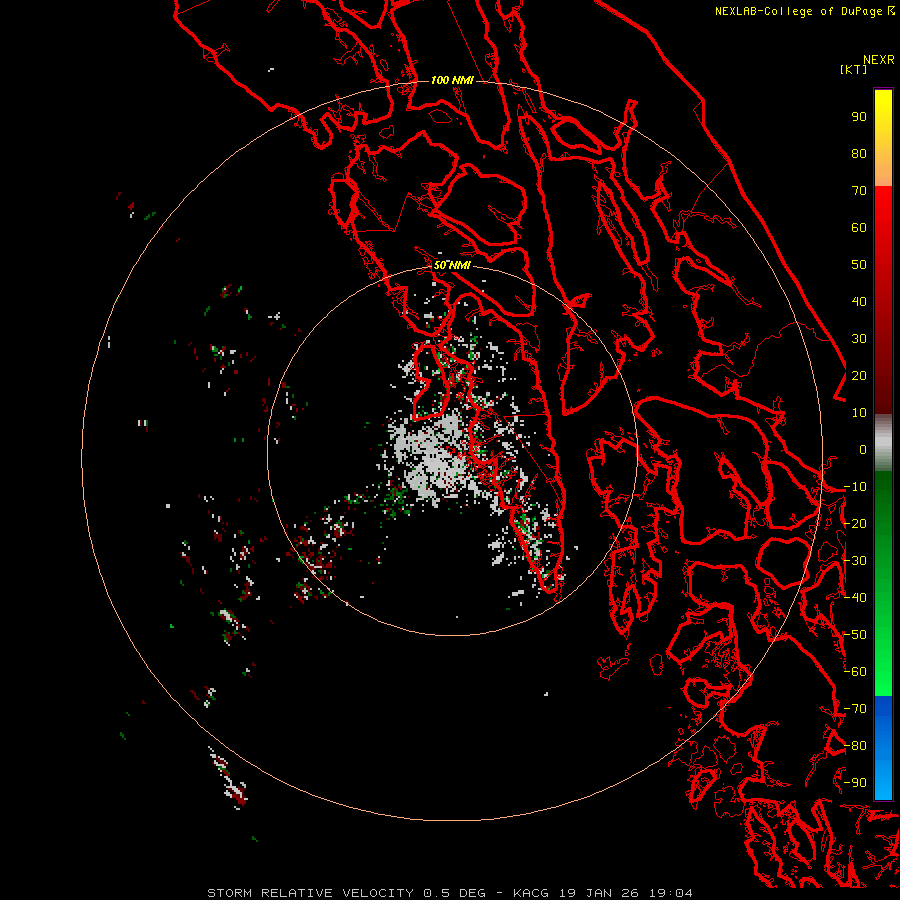
Task: Click the KT unit label above color bar
Action: 854,69
